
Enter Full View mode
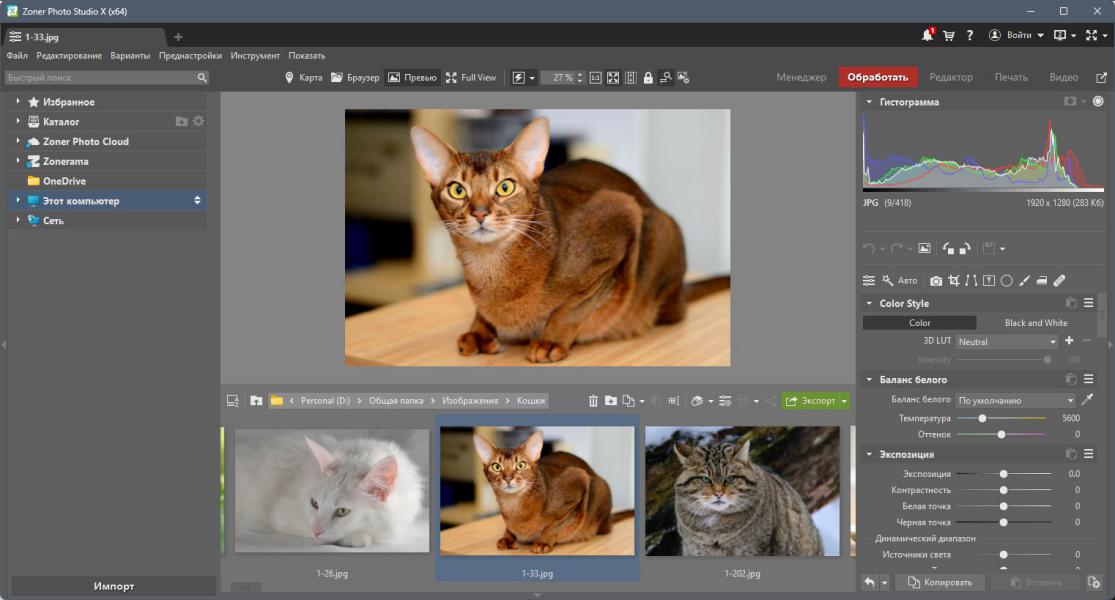click(x=471, y=77)
